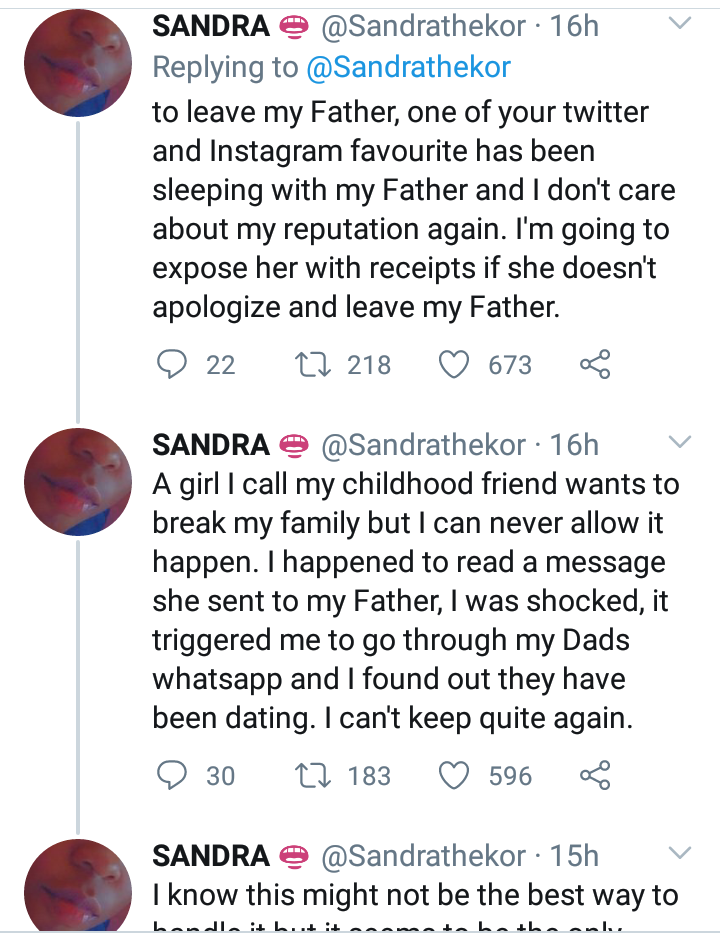The width and height of the screenshot is (720, 935).
Task: Open options chevron on the 15h tweet
Action: pos(680,853)
